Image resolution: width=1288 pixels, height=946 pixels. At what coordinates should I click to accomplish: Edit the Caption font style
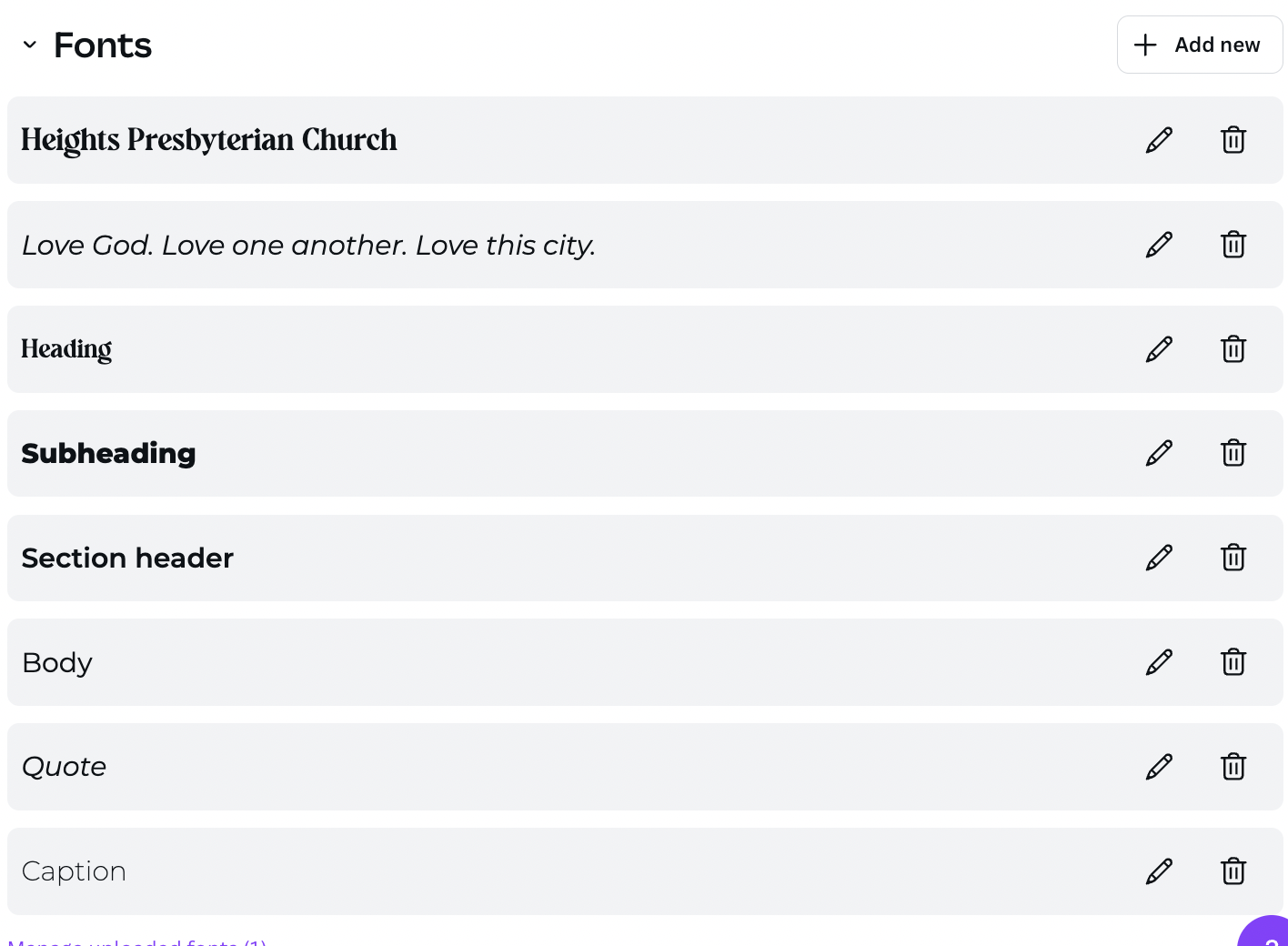point(1159,871)
